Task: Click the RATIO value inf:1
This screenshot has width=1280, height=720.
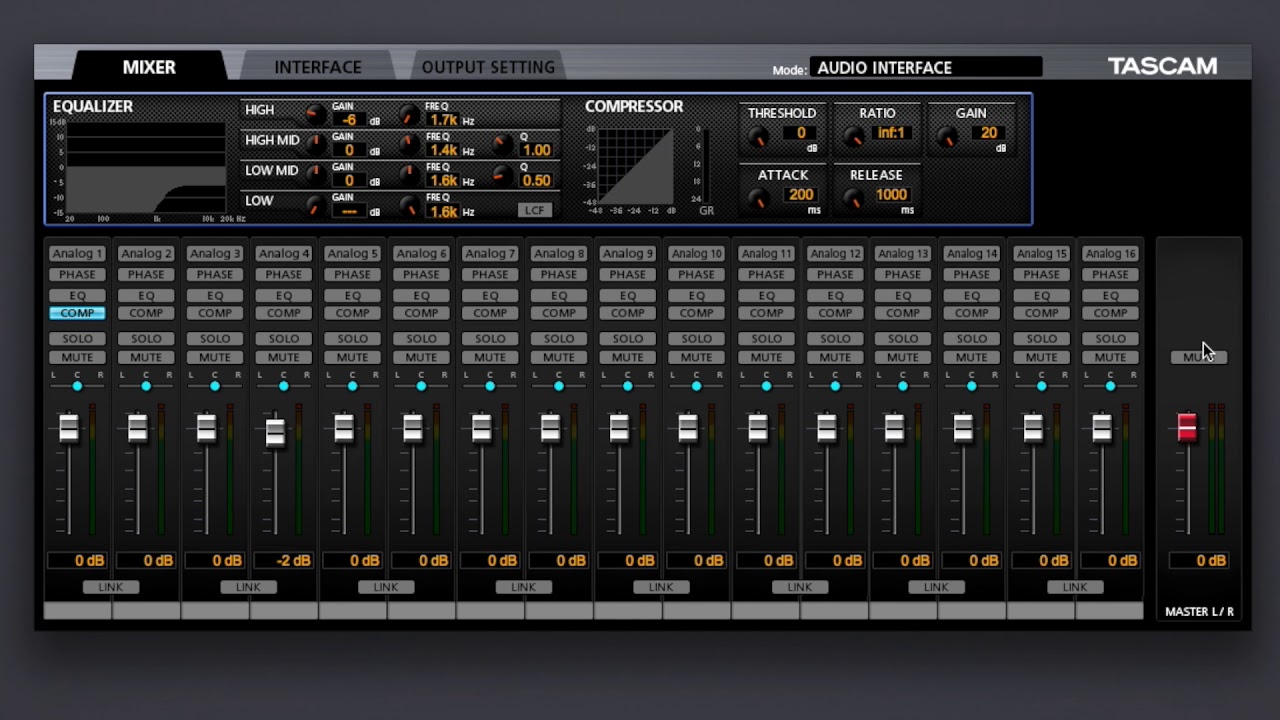Action: tap(891, 133)
